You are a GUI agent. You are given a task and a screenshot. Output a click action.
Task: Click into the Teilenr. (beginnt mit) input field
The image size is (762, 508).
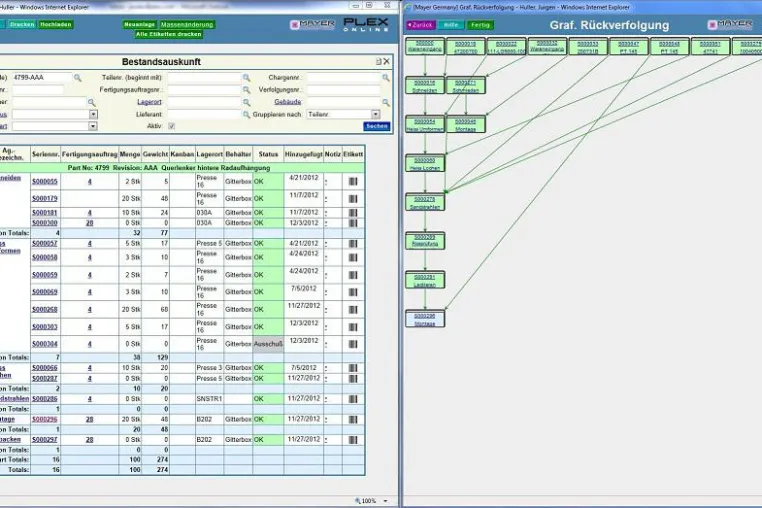(205, 78)
